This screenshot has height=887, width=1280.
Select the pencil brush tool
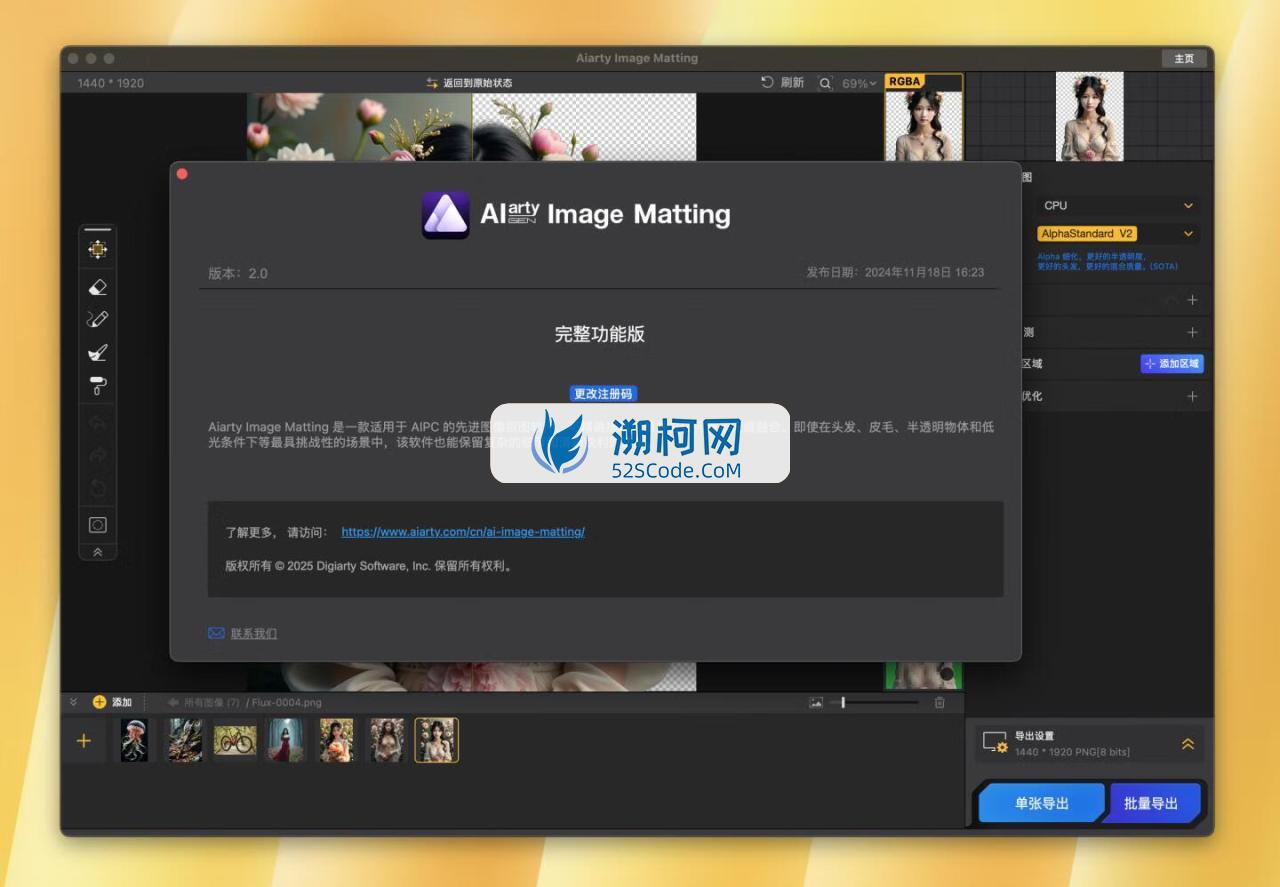[97, 320]
